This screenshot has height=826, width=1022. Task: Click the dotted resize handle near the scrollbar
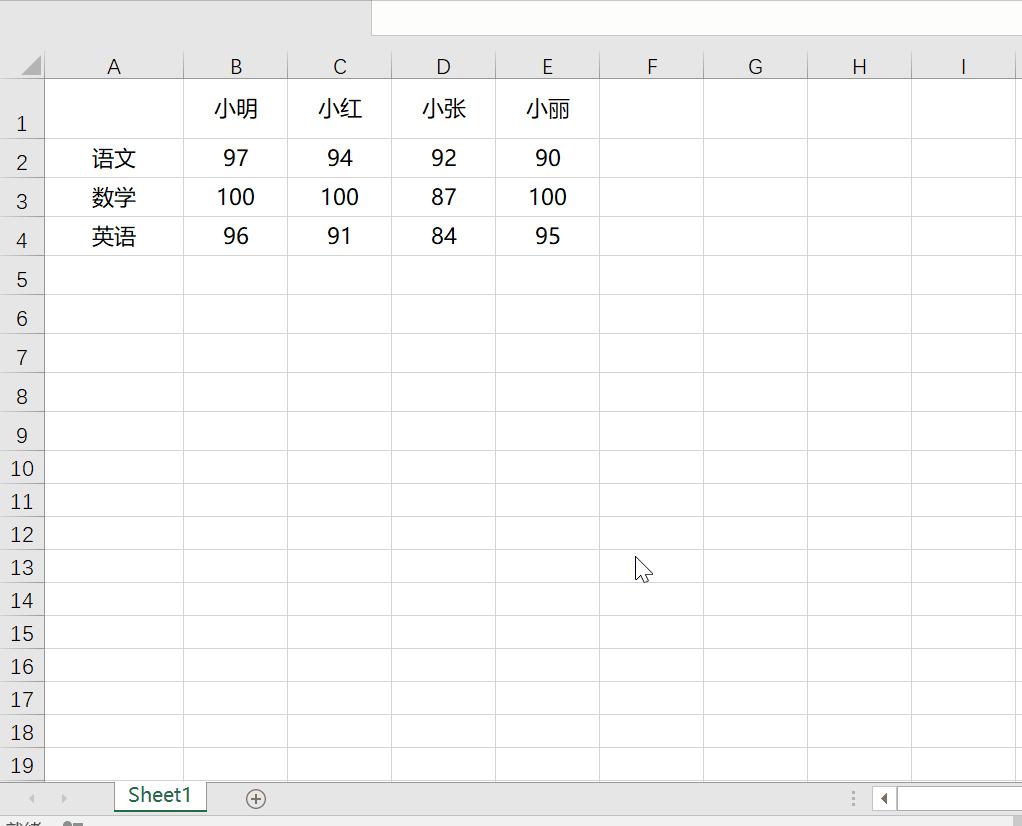click(852, 798)
